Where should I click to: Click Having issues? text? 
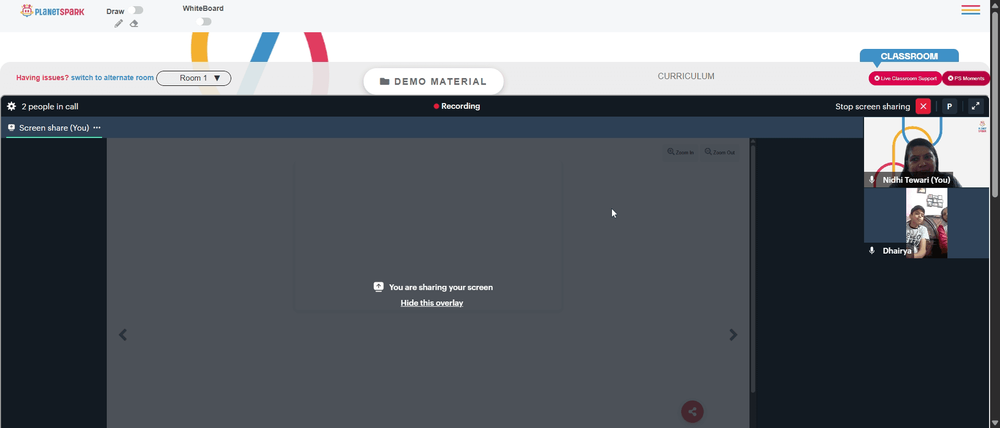click(42, 78)
